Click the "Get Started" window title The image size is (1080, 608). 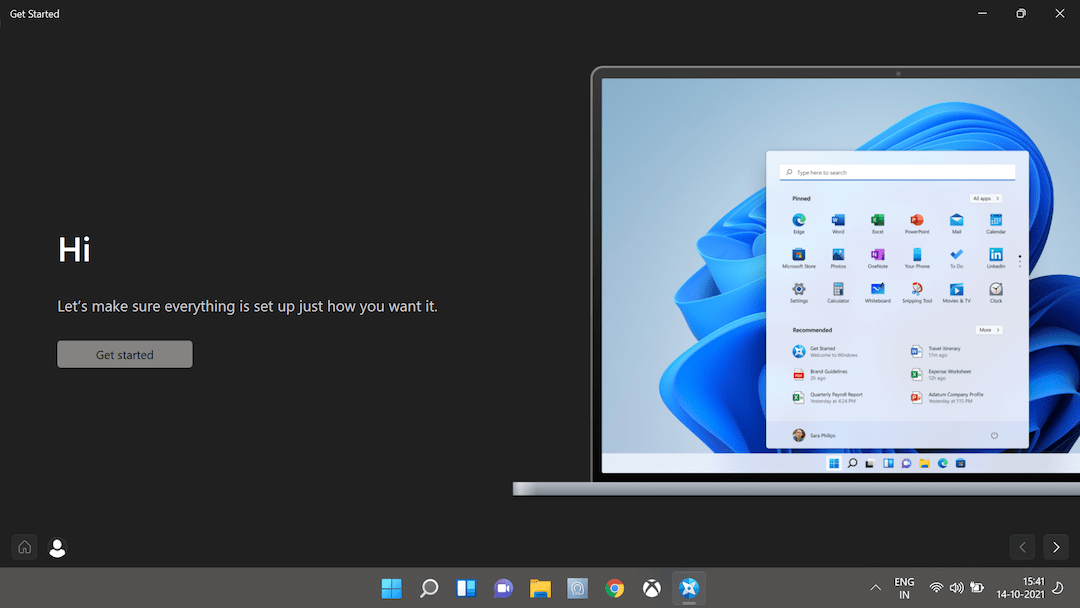click(34, 14)
